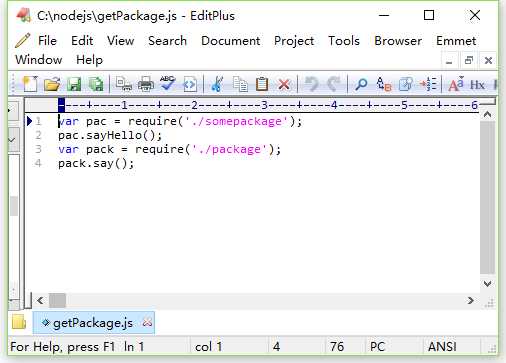Viewport: 506px width, 363px height.
Task: Print the document using printer icon
Action: [146, 84]
